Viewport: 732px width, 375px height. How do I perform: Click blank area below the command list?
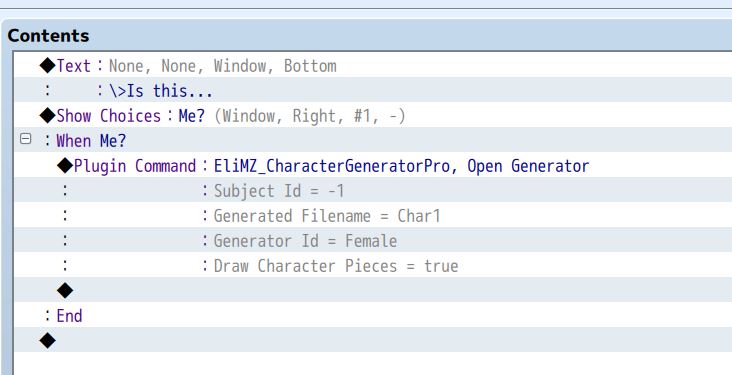click(x=373, y=364)
